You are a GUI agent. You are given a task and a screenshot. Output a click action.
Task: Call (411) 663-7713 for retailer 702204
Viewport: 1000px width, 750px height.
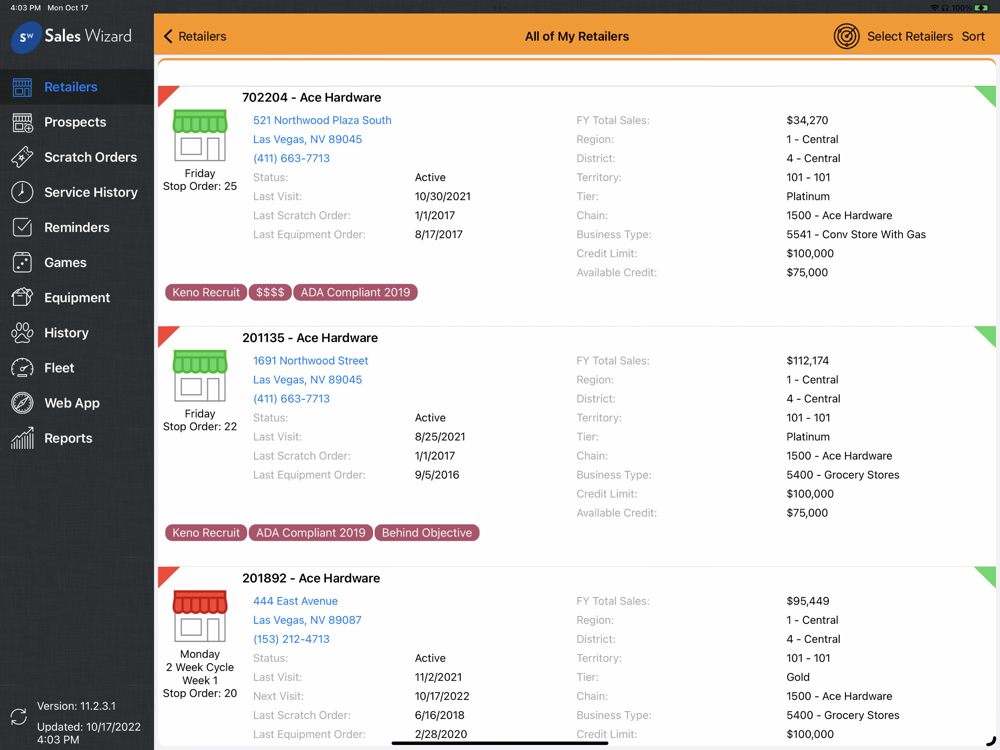coord(291,158)
